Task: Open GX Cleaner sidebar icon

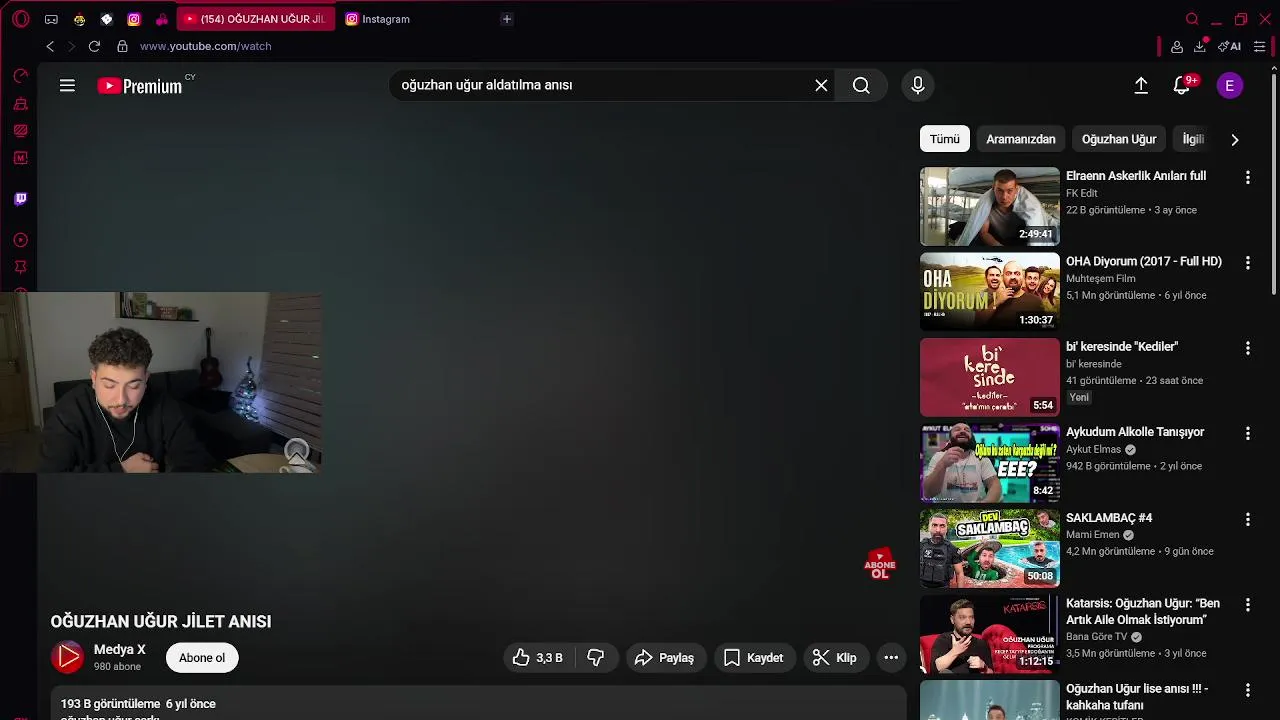Action: [x=20, y=104]
